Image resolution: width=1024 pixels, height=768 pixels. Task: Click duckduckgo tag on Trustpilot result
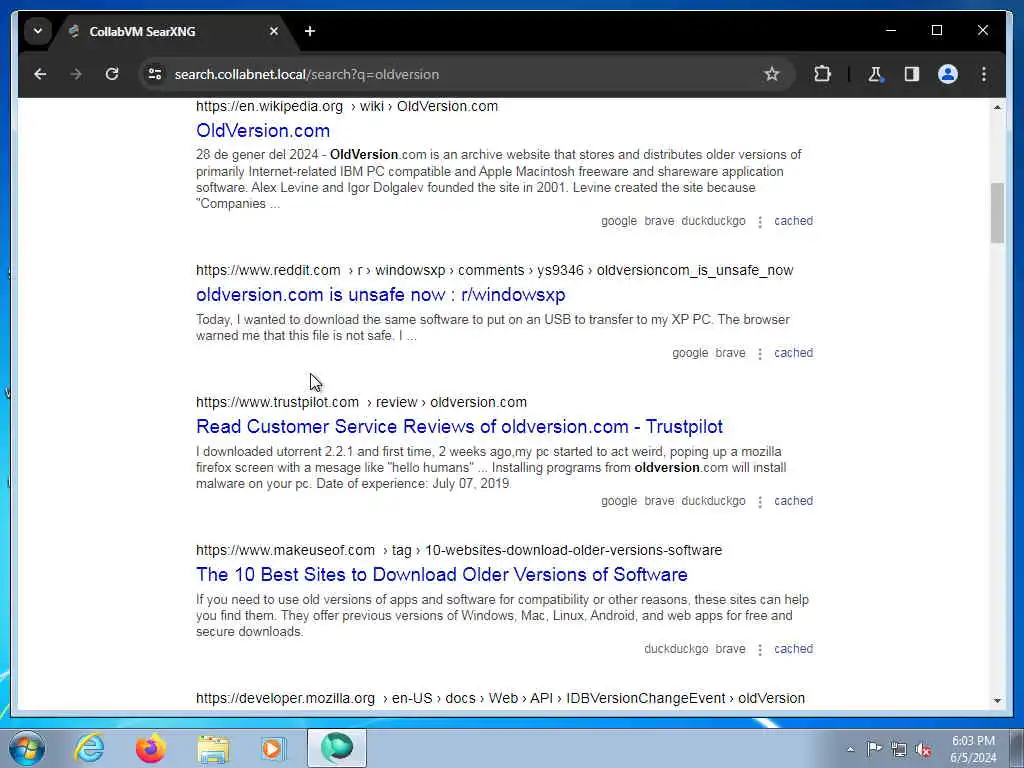point(713,501)
